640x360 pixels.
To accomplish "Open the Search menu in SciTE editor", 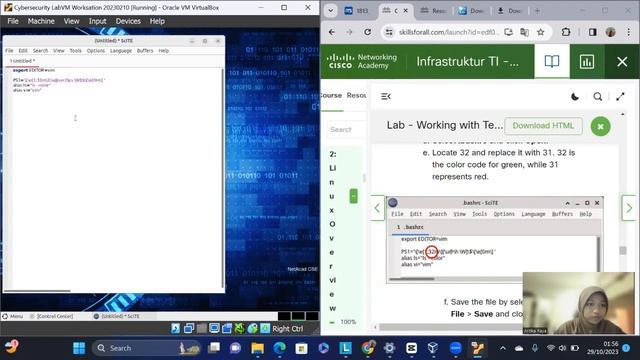I will [x=40, y=51].
